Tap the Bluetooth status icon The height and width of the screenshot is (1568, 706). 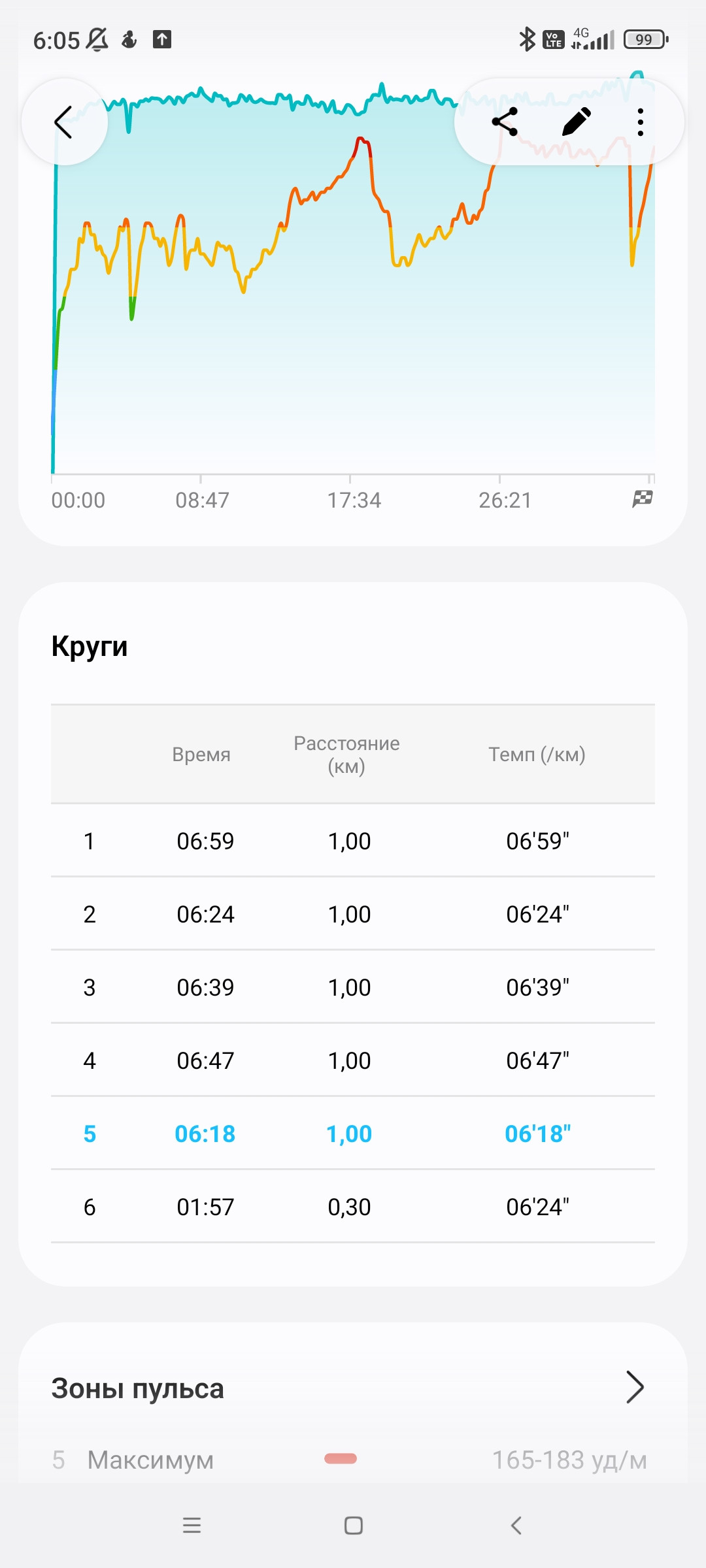(526, 39)
